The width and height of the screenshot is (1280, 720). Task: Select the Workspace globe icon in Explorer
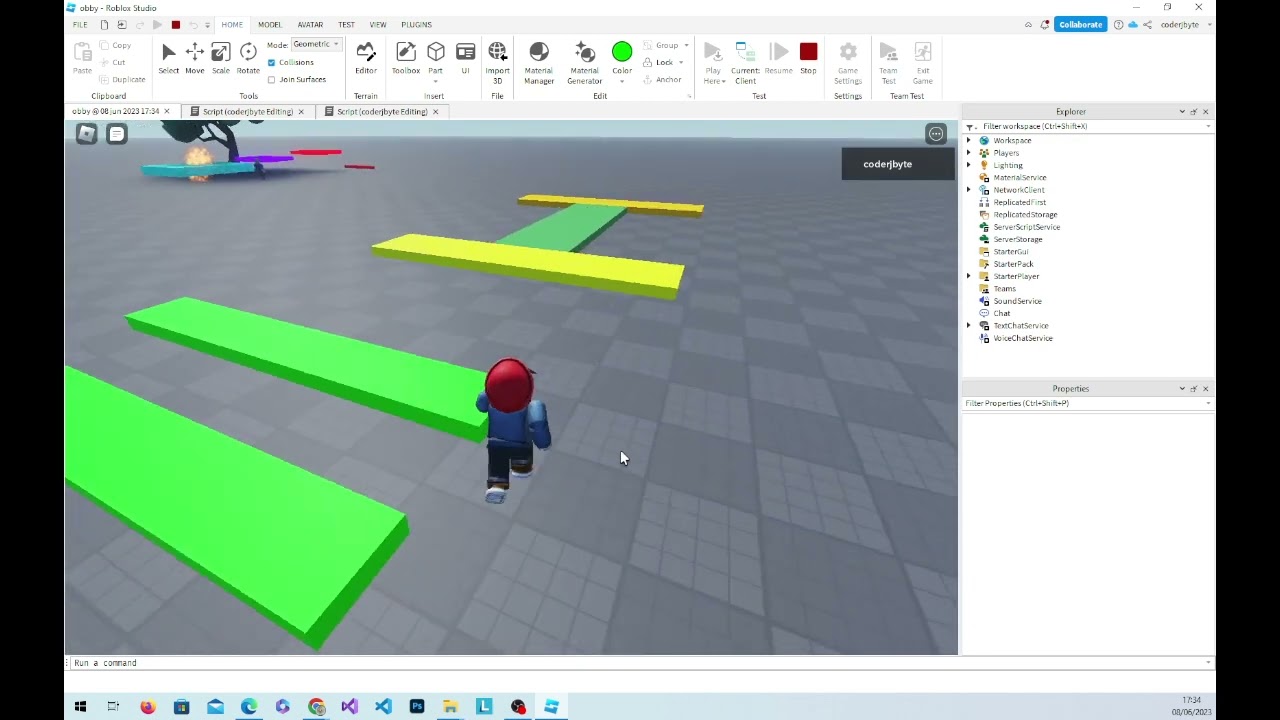point(984,141)
